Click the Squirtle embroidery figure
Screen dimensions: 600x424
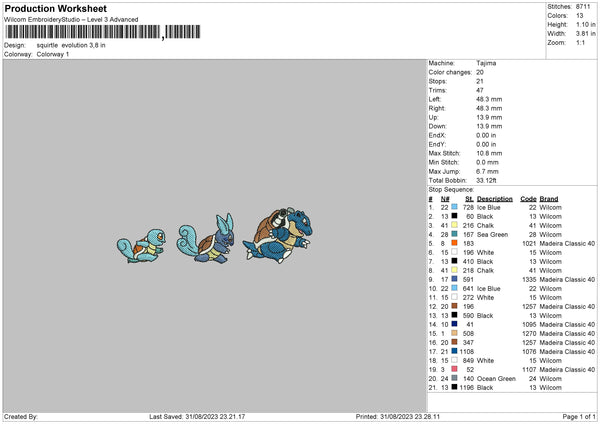pos(142,245)
